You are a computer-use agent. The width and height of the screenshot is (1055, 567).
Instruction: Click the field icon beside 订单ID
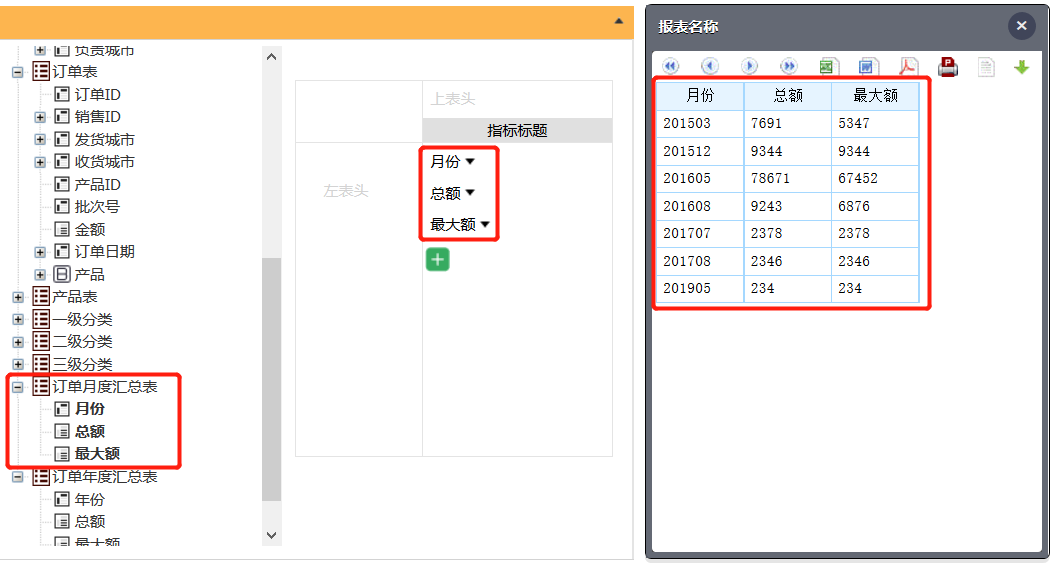(x=62, y=94)
